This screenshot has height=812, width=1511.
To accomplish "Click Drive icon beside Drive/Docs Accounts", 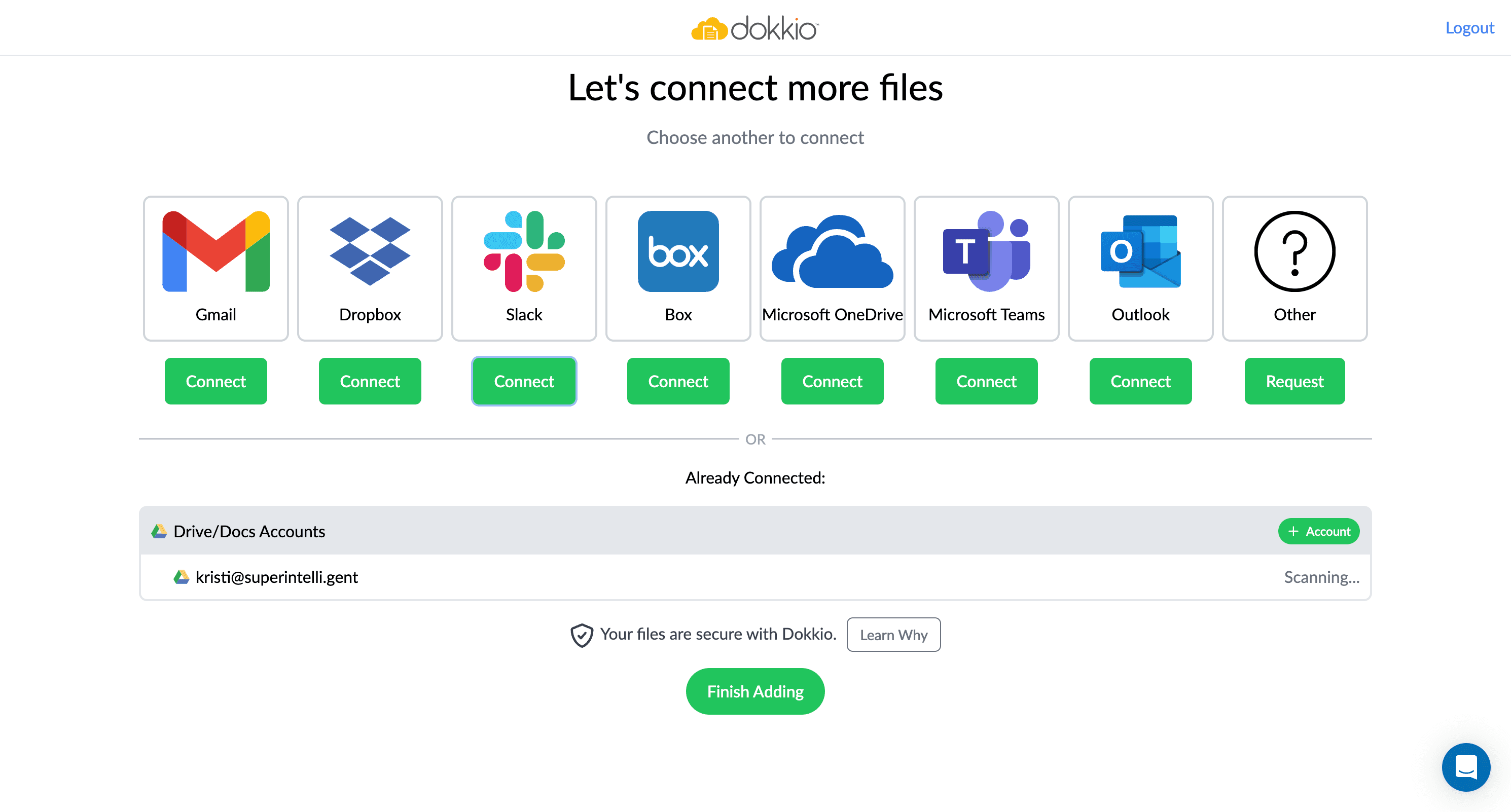I will click(159, 531).
